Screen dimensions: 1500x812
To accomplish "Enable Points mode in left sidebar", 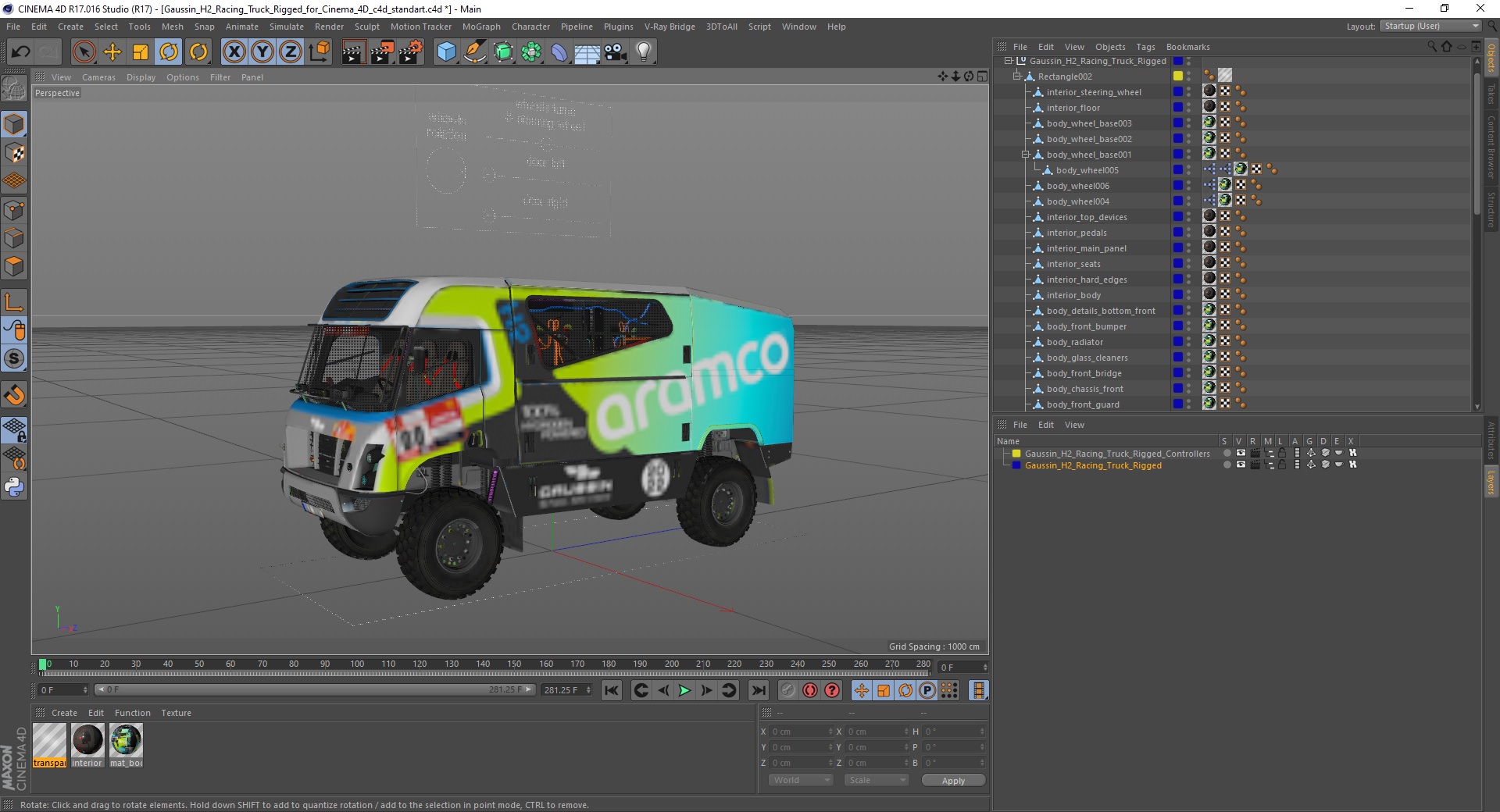I will 14,210.
